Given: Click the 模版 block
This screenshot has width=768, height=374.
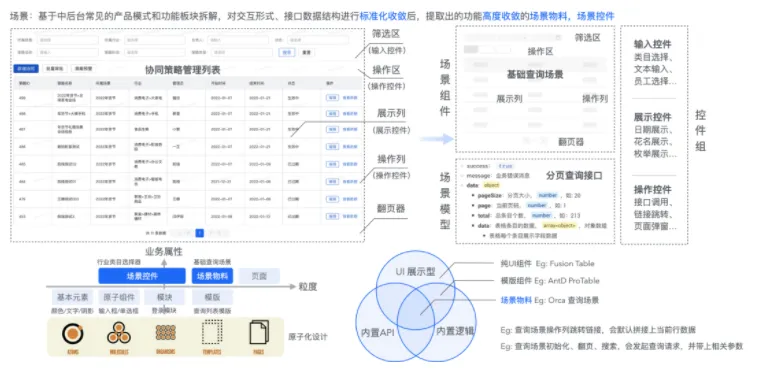Looking at the screenshot, I should tap(212, 297).
